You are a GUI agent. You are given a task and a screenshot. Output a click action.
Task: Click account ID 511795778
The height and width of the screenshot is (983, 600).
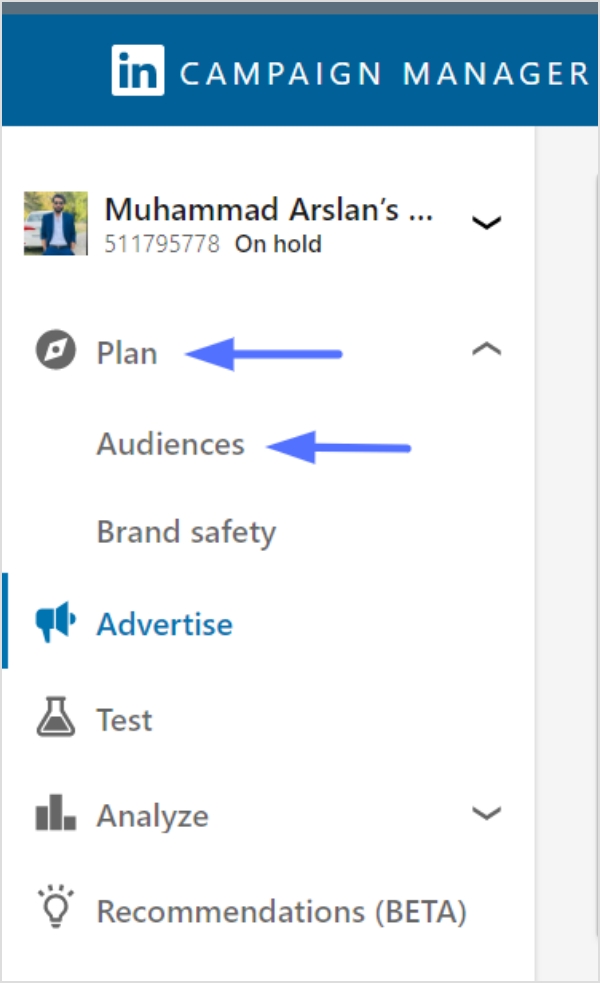pyautogui.click(x=162, y=243)
